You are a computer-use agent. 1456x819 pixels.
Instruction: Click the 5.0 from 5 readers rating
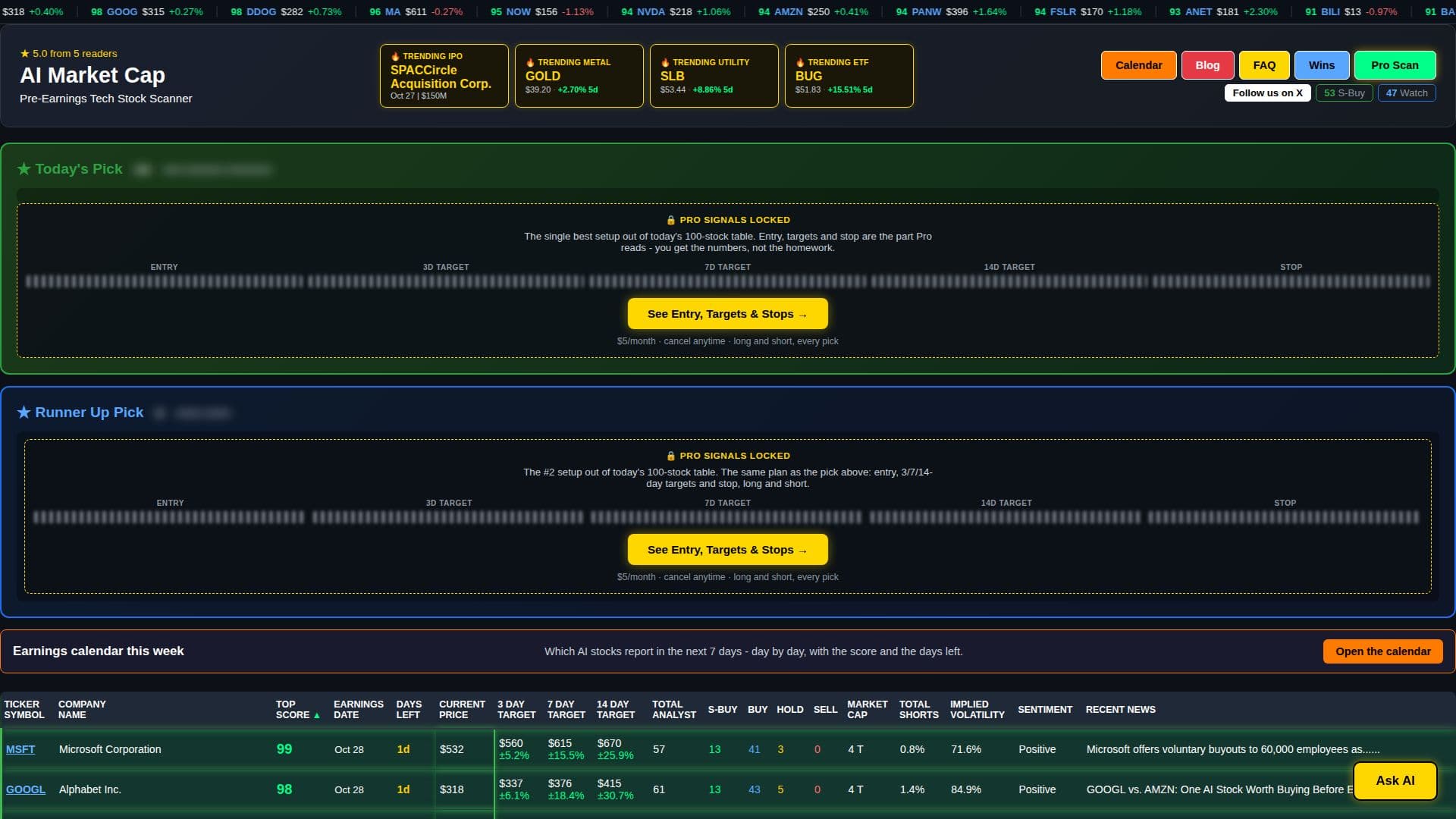(x=68, y=54)
